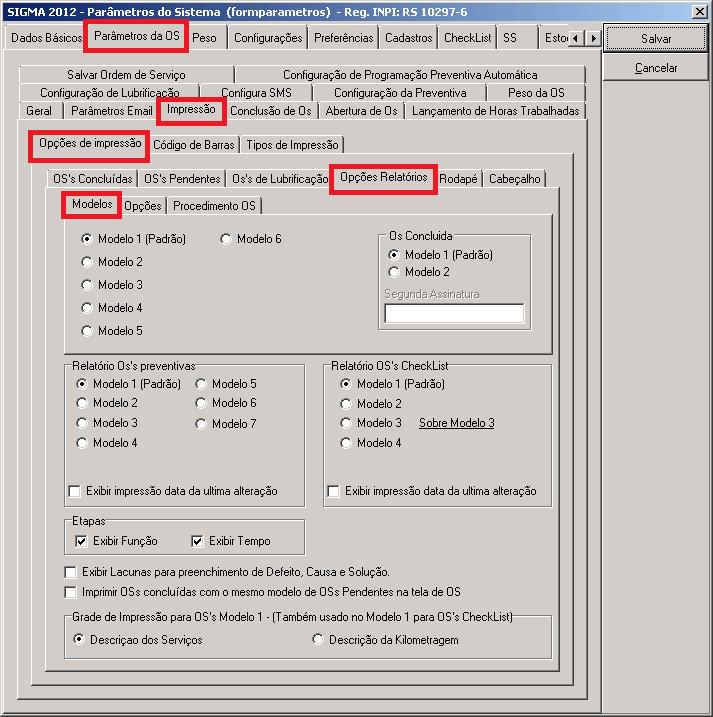Image resolution: width=713 pixels, height=717 pixels.
Task: Enable Exibir impressão data in CheckList group
Action: (432, 491)
